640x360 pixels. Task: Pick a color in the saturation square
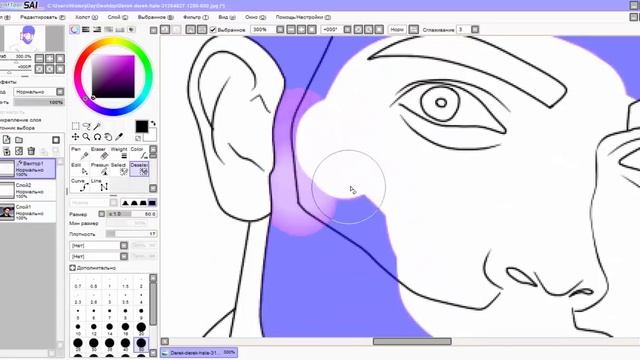(113, 77)
